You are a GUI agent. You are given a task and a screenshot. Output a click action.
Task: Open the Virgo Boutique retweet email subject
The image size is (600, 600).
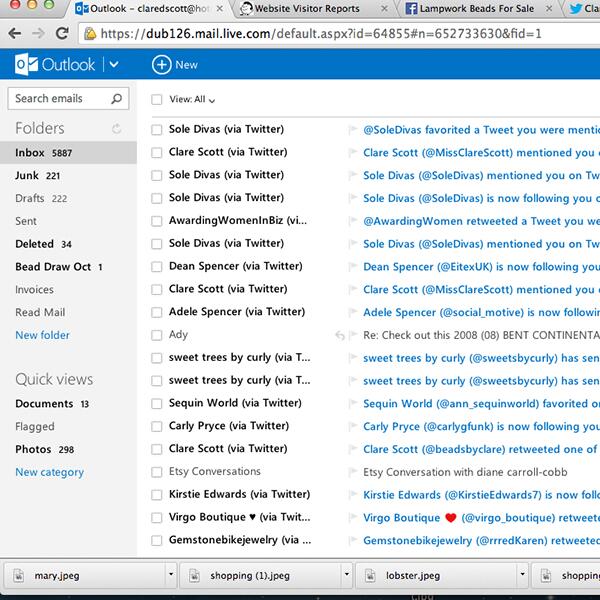(x=481, y=518)
